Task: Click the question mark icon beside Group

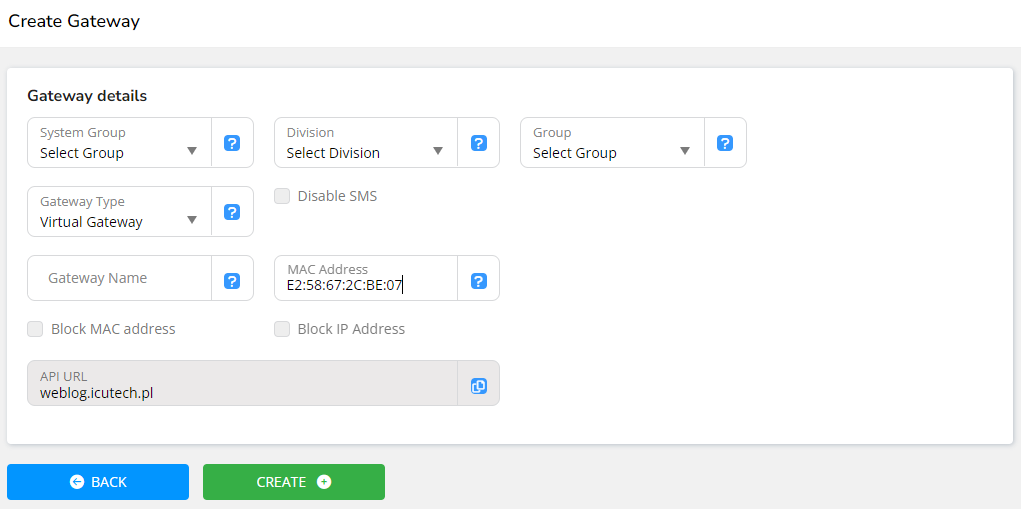Action: click(725, 143)
